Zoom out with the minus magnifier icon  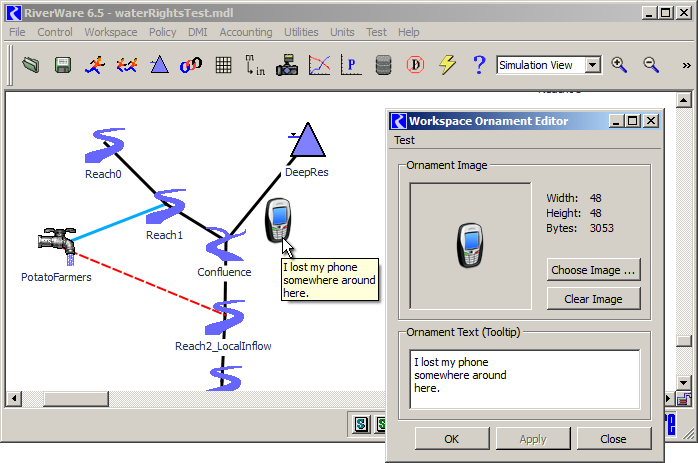point(651,65)
